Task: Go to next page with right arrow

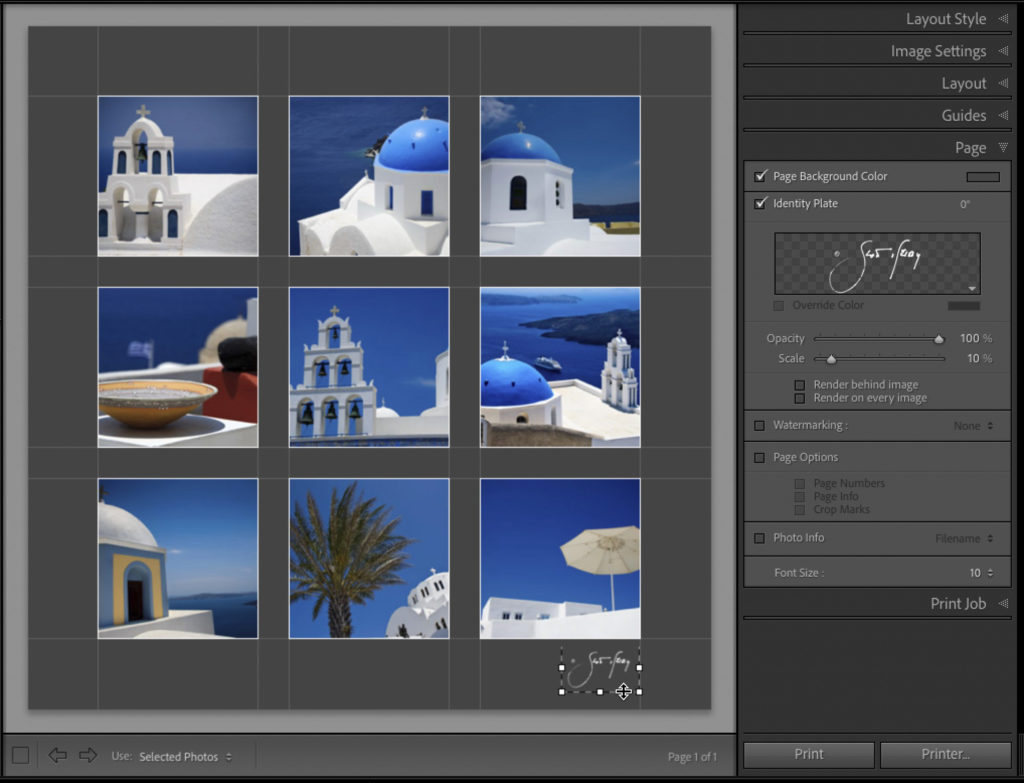Action: click(88, 755)
